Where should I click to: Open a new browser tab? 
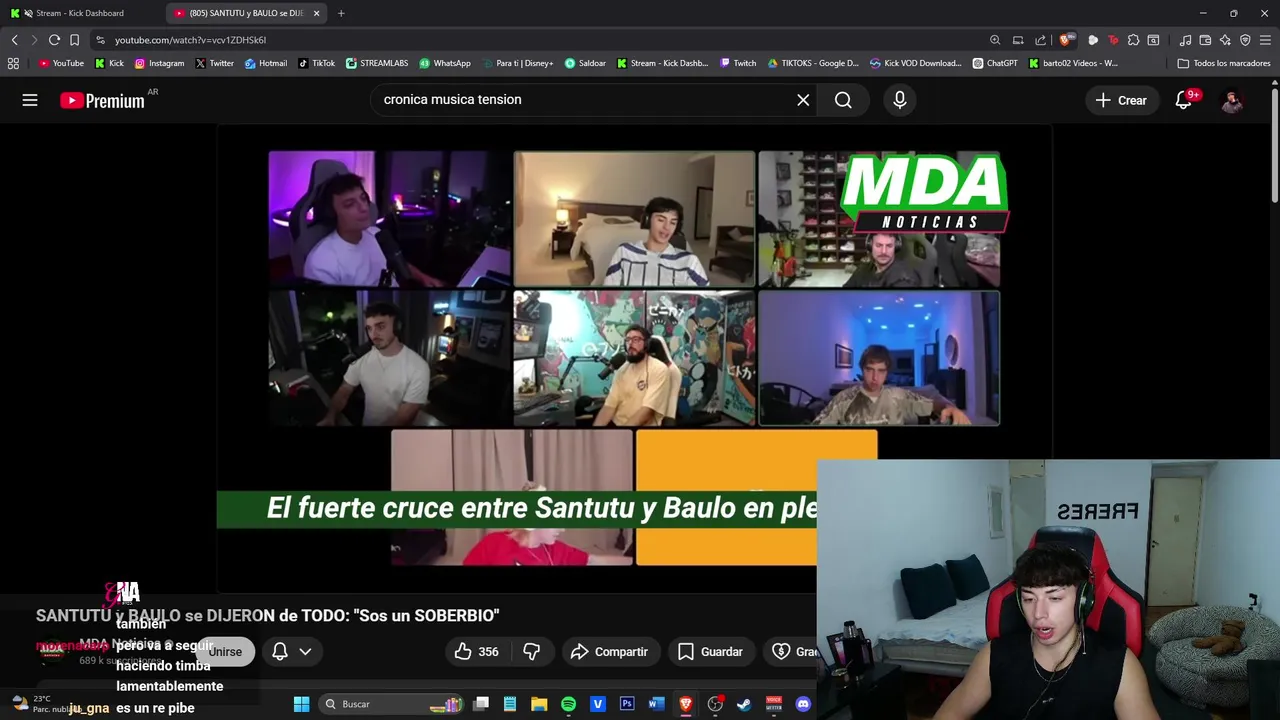click(x=341, y=13)
